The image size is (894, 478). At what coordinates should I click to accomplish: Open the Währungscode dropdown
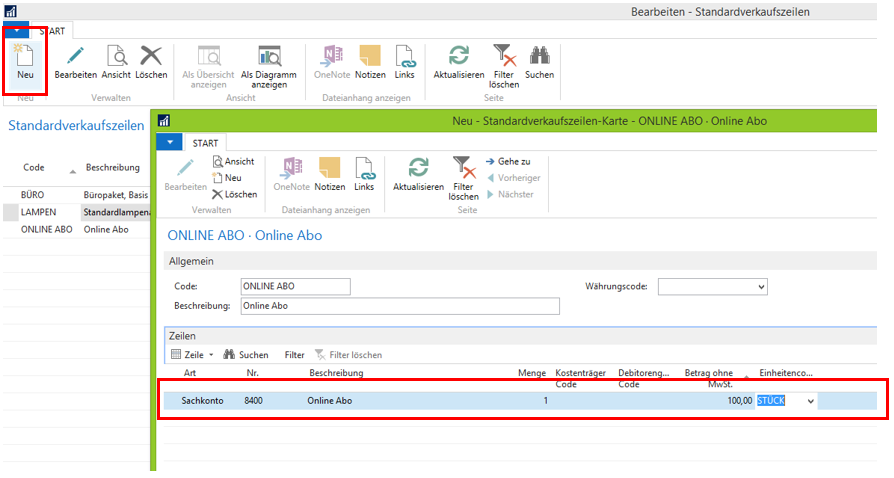[x=761, y=287]
